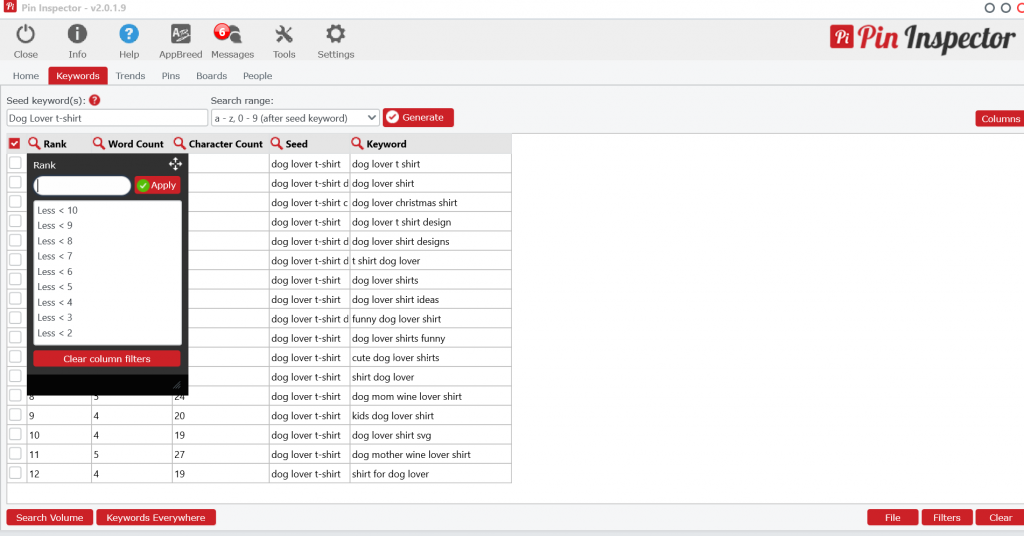Click the Clear column filters button
The width and height of the screenshot is (1024, 536).
coord(107,359)
